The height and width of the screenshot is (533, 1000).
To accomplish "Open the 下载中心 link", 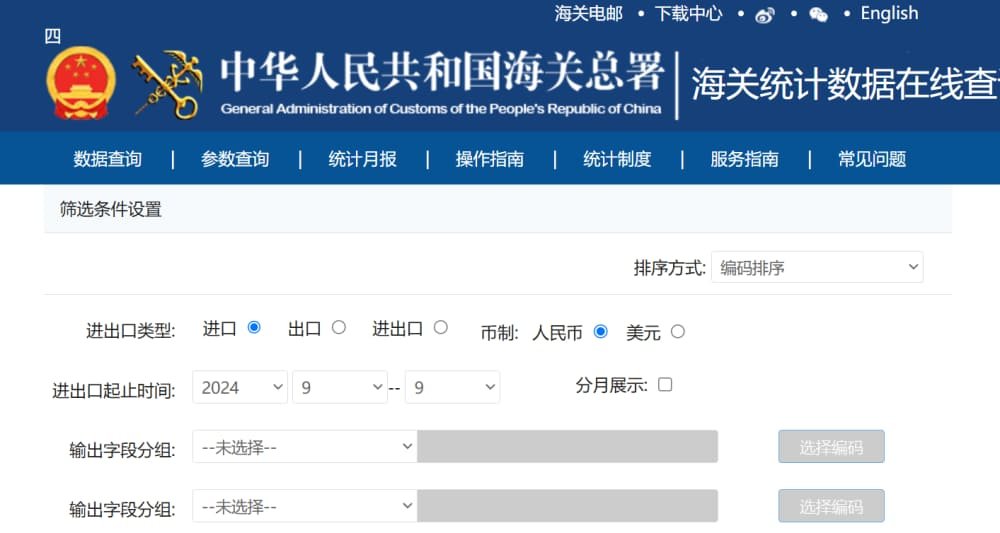I will click(x=688, y=14).
